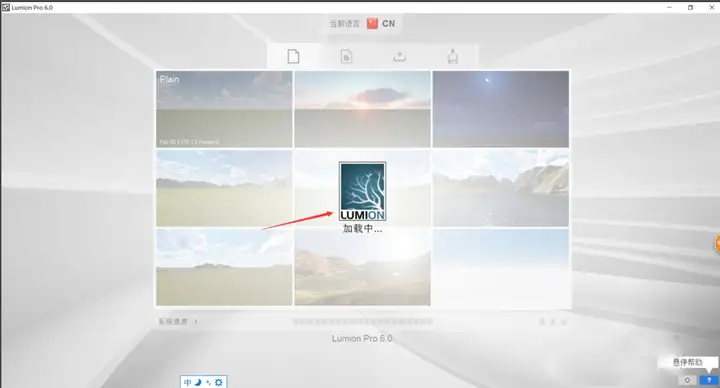This screenshot has width=720, height=388.
Task: Click the blue question mark help button
Action: 709,380
